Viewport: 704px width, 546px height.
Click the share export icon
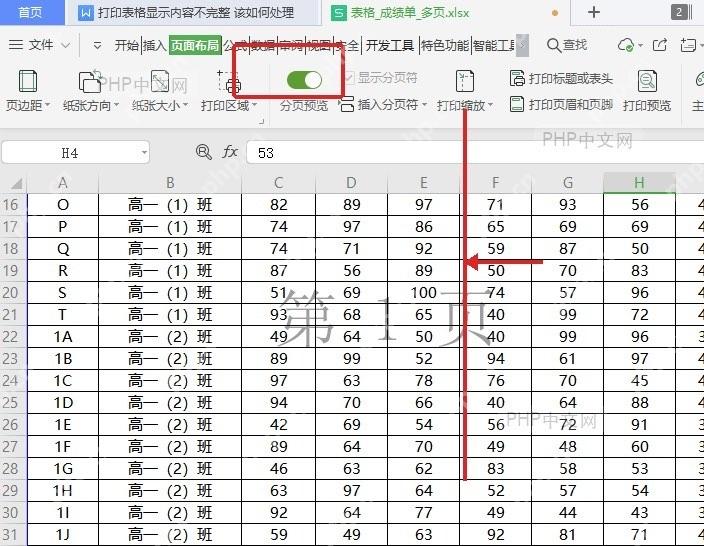pos(660,45)
